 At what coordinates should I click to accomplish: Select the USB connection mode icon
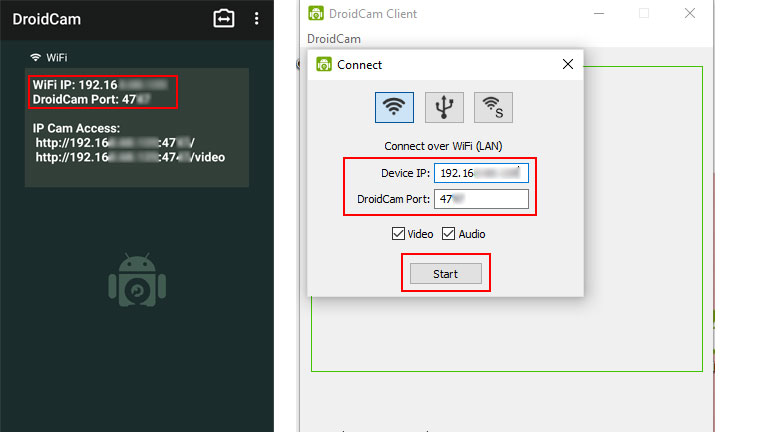pyautogui.click(x=444, y=107)
